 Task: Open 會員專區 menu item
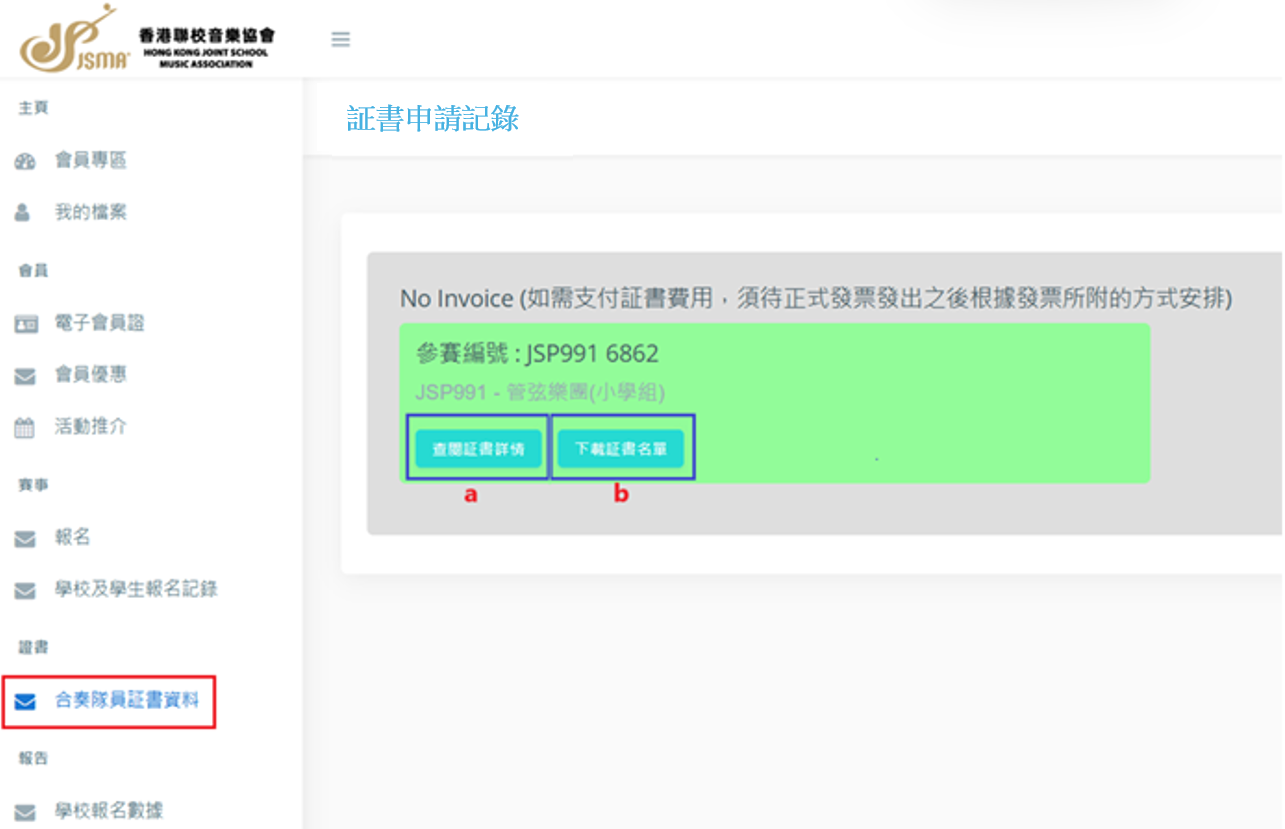(90, 161)
